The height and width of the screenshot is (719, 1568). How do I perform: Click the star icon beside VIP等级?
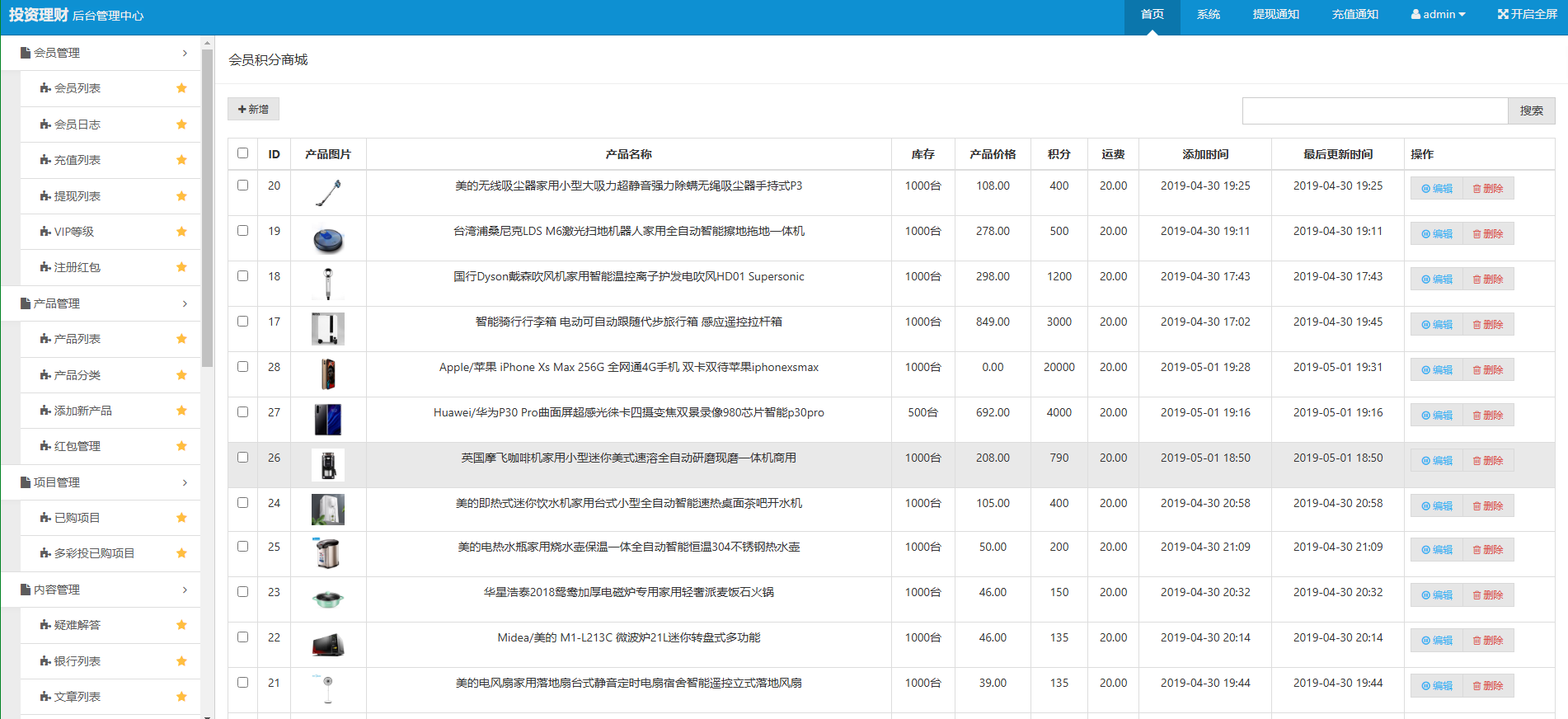pyautogui.click(x=181, y=232)
